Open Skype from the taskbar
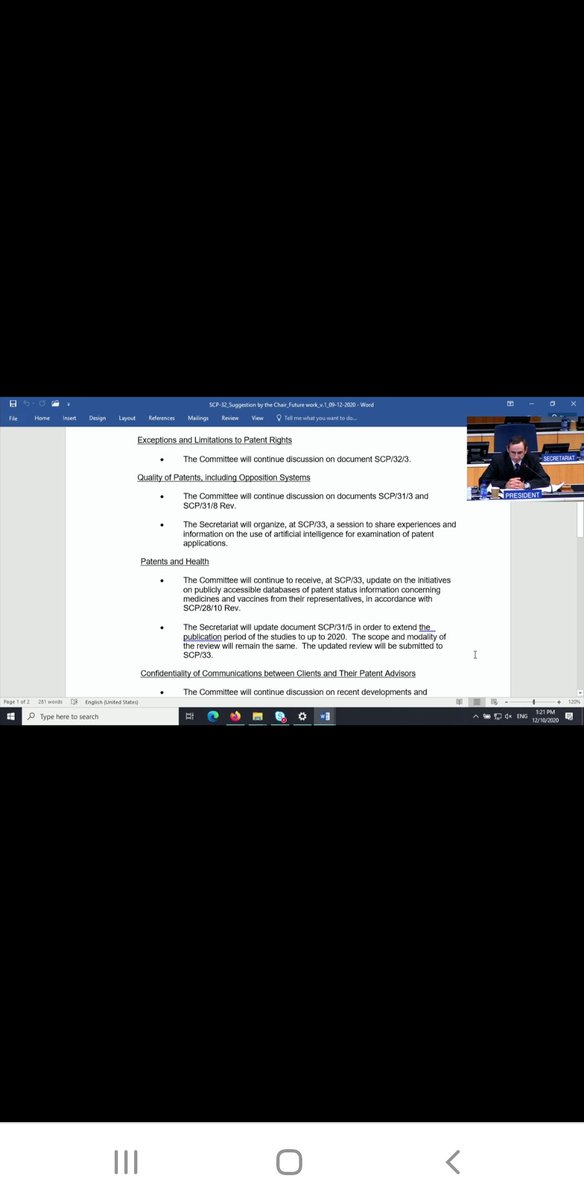This screenshot has width=584, height=1200. click(280, 716)
